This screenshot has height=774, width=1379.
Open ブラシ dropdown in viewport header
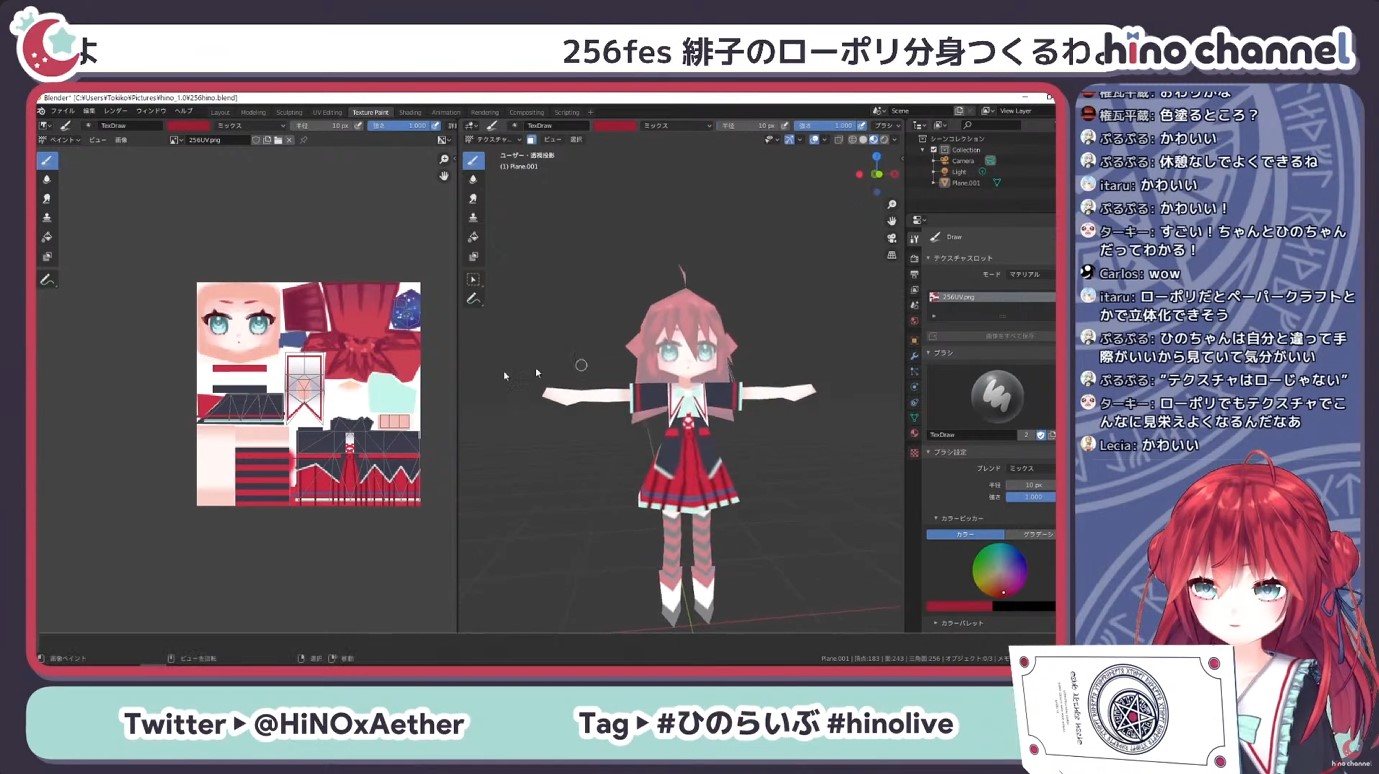click(x=885, y=126)
